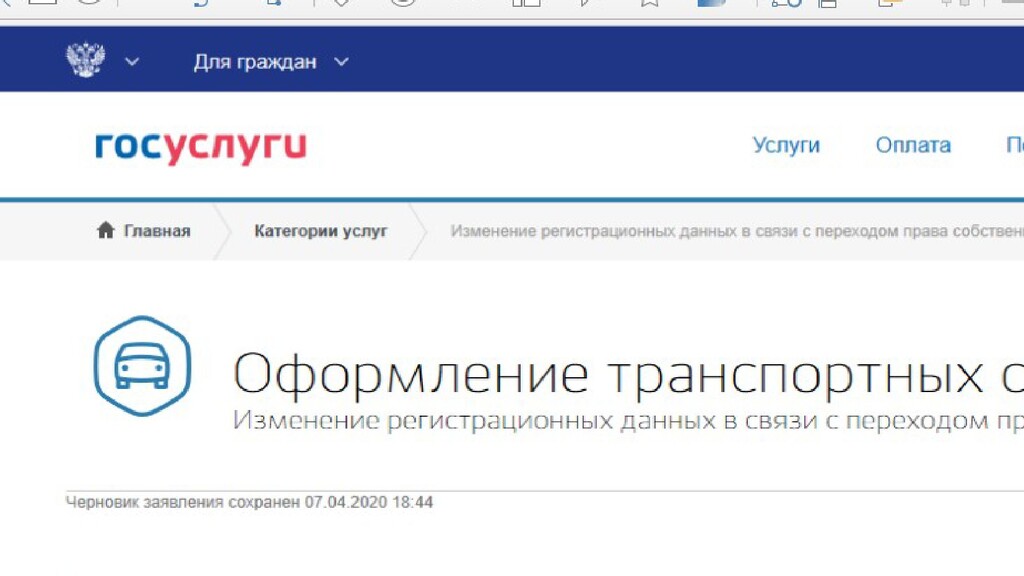Expand the dropdown arrow beside the emblem
This screenshot has width=1024, height=576.
tap(132, 62)
